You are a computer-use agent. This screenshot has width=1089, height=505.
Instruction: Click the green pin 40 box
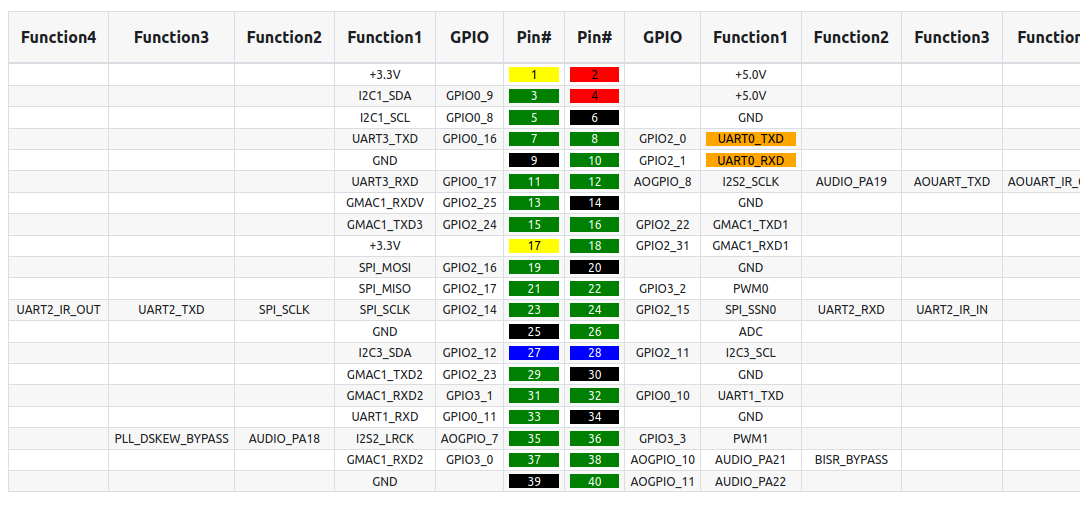point(594,481)
